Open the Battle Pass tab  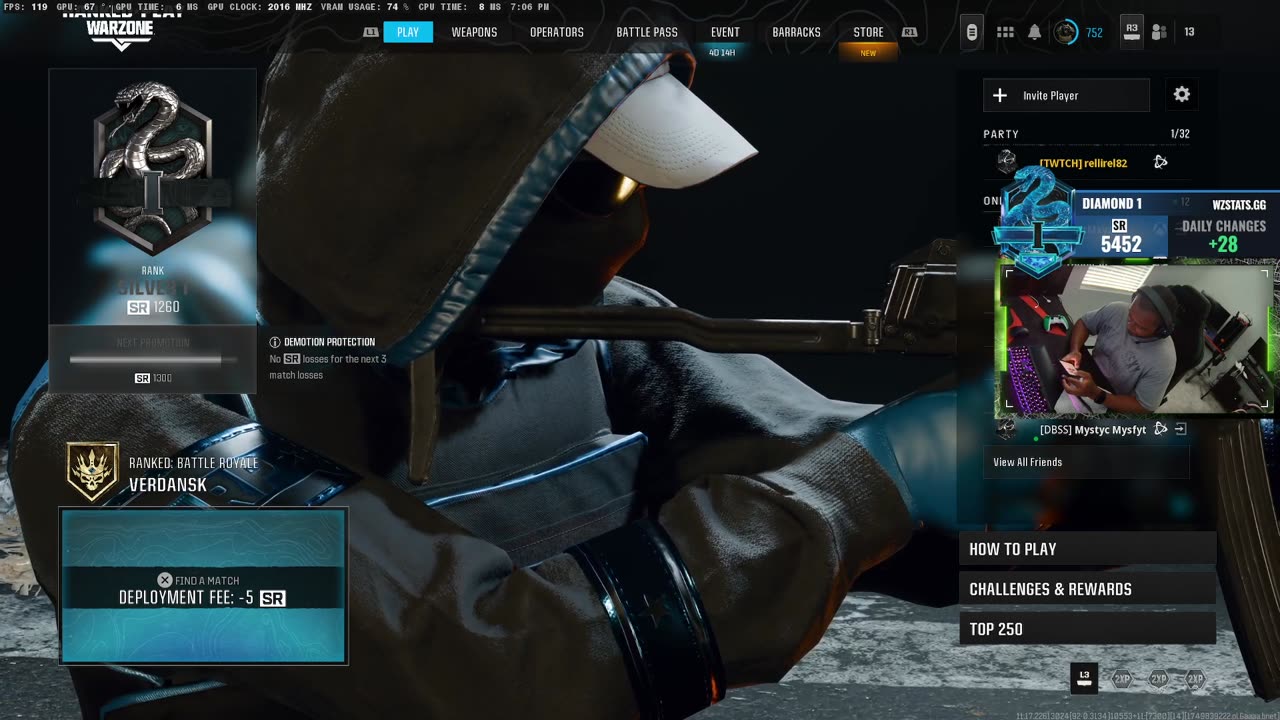tap(647, 32)
